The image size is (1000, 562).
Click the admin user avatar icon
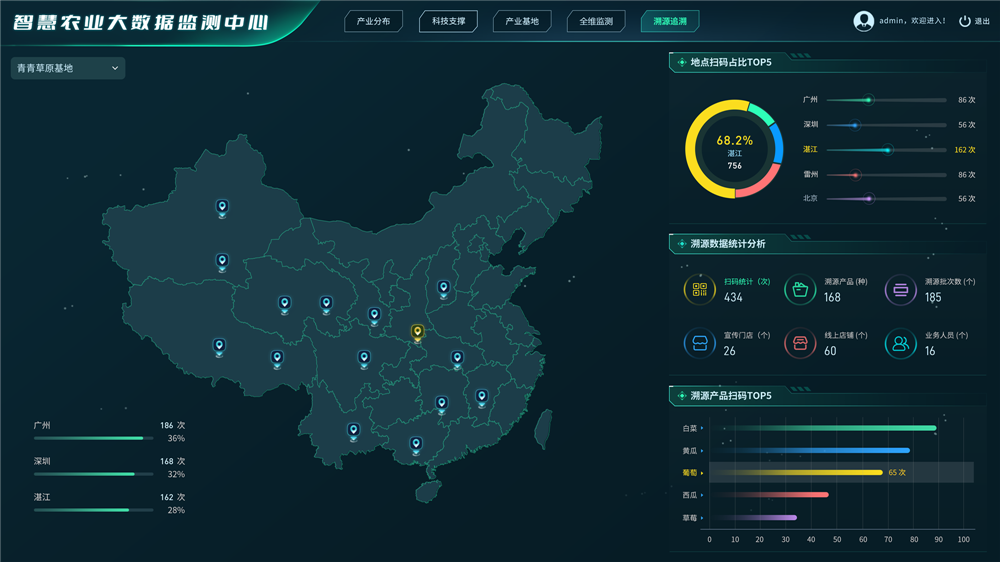point(864,21)
